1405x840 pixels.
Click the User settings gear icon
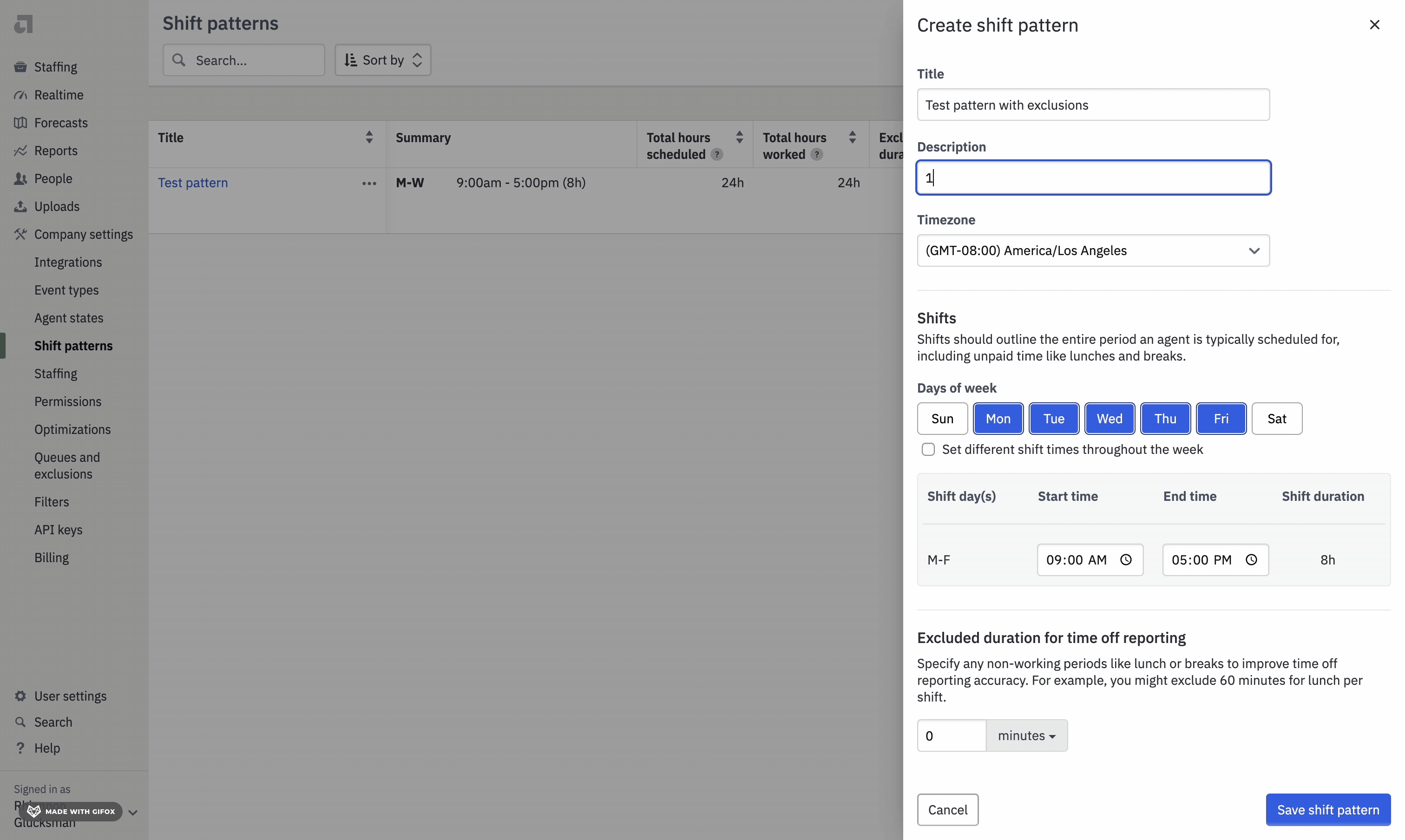(20, 696)
